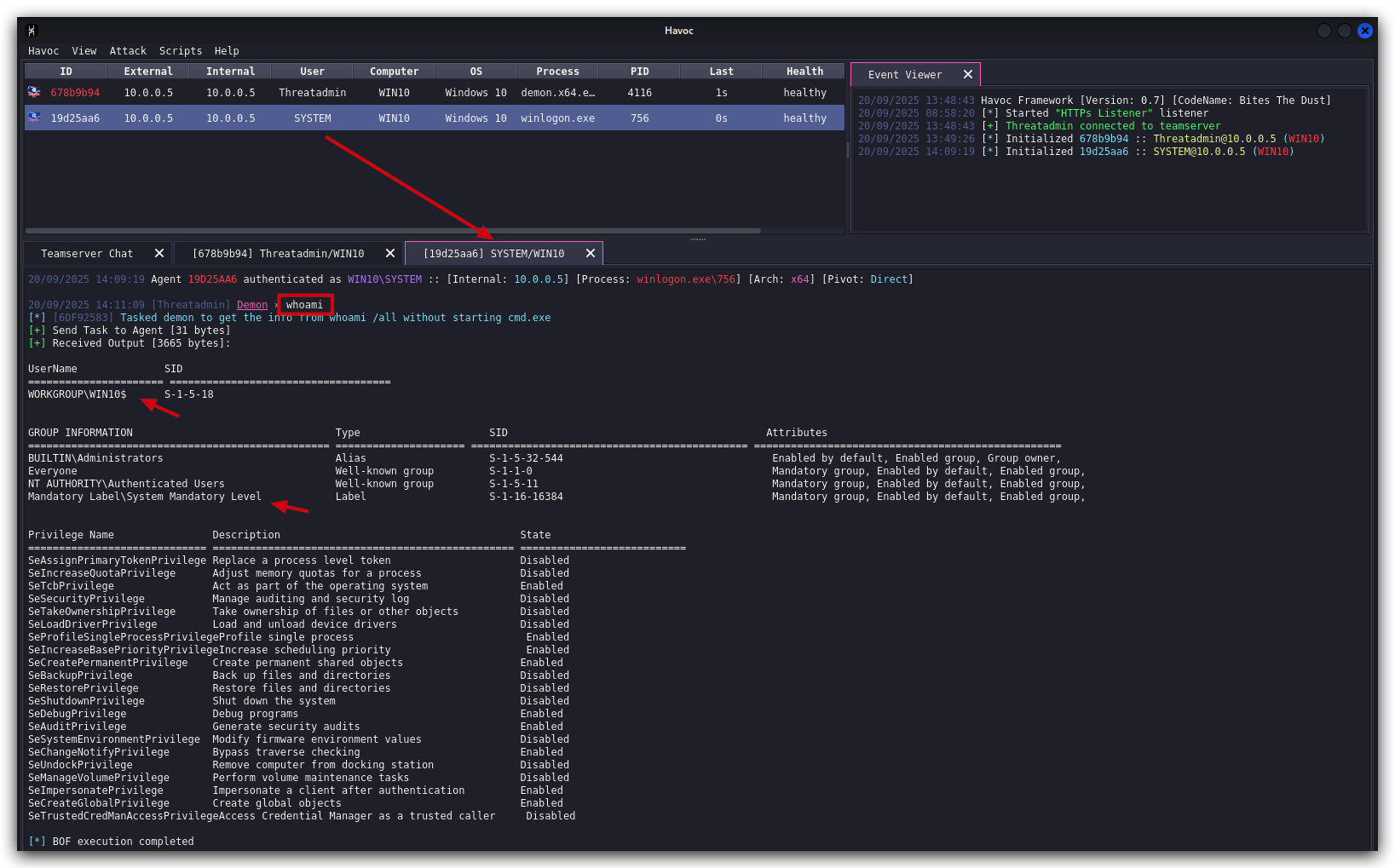This screenshot has width=1395, height=868.
Task: Click agent icon for session 678b9b94
Action: pyautogui.click(x=34, y=92)
